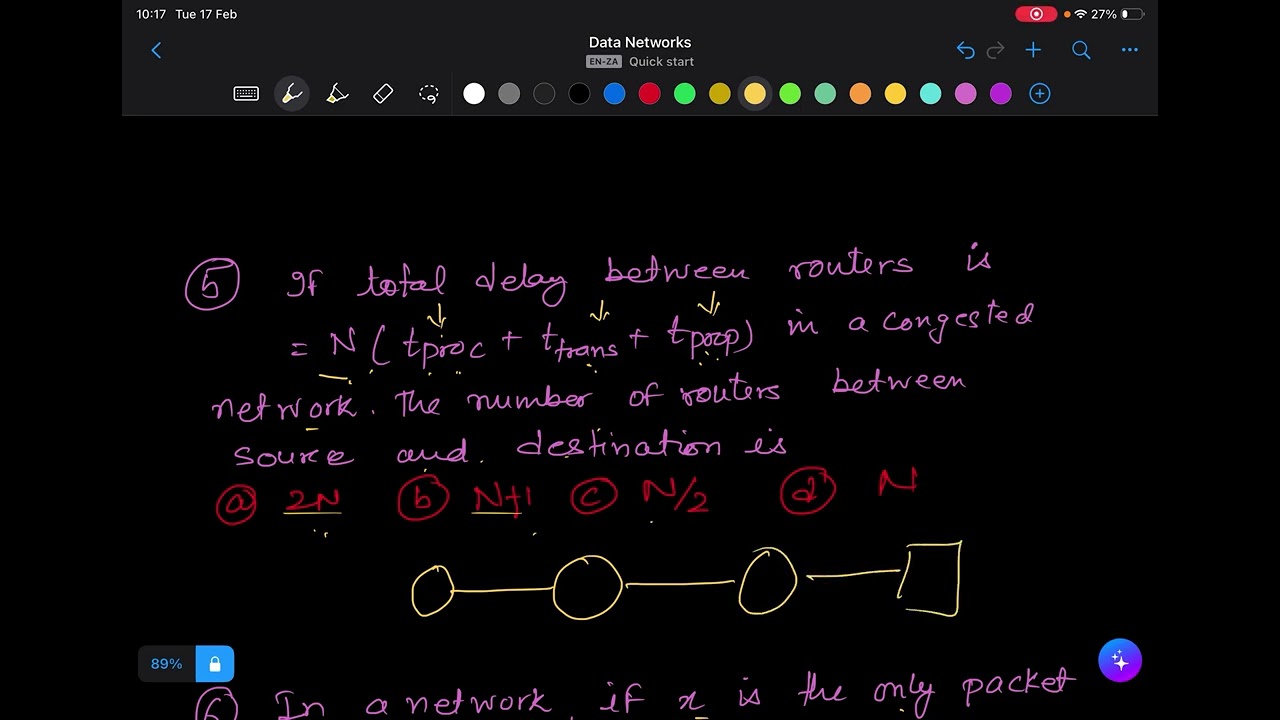Tap the drawn yellow square destination node
Viewport: 1280px width, 720px height.
(931, 579)
